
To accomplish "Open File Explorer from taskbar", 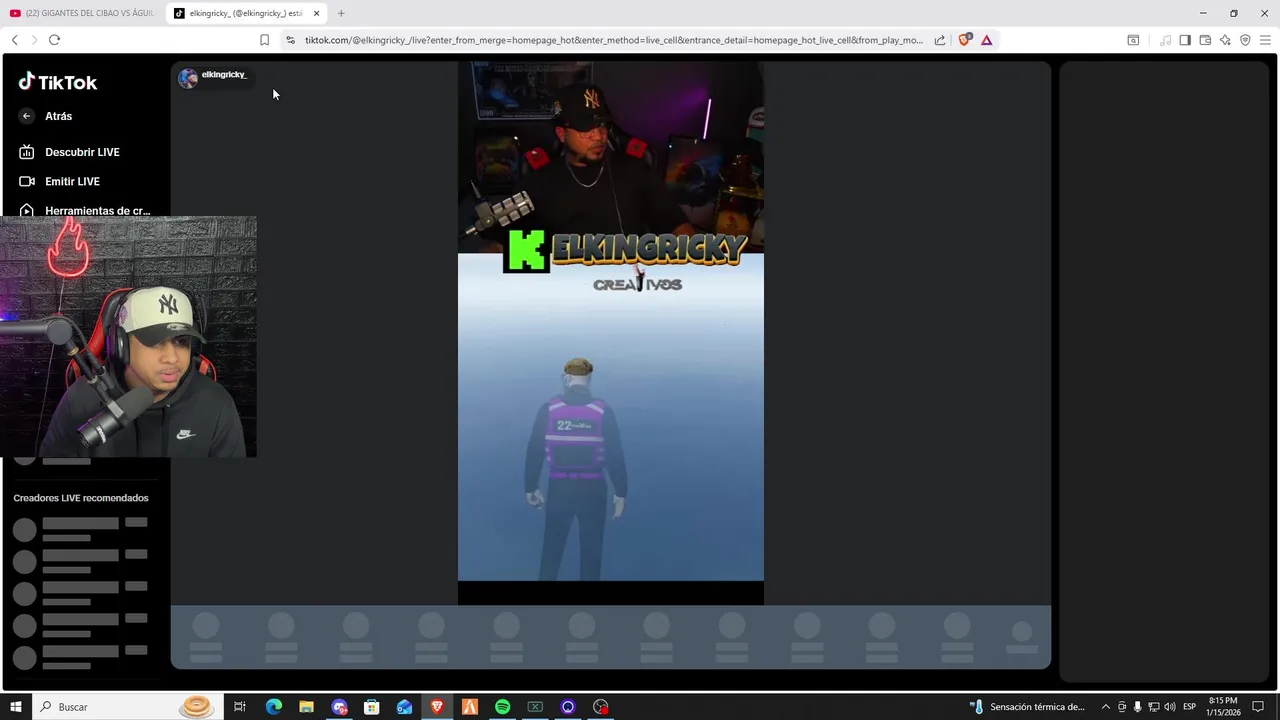I will point(306,707).
